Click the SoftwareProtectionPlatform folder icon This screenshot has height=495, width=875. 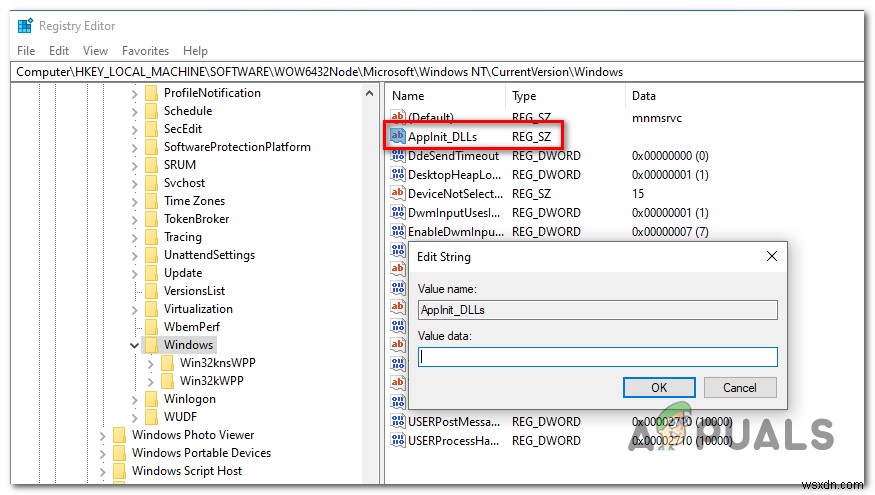tap(151, 147)
